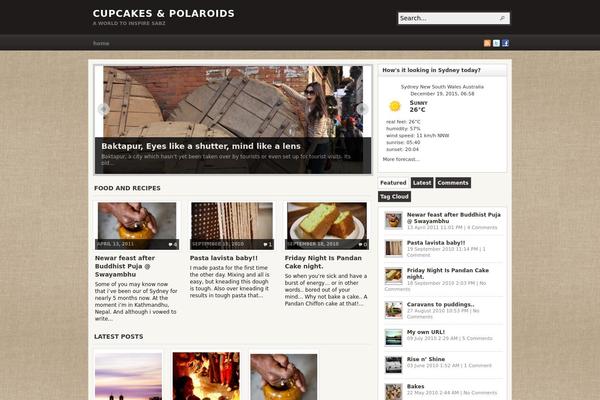Open the RSS feed icon

(x=487, y=43)
